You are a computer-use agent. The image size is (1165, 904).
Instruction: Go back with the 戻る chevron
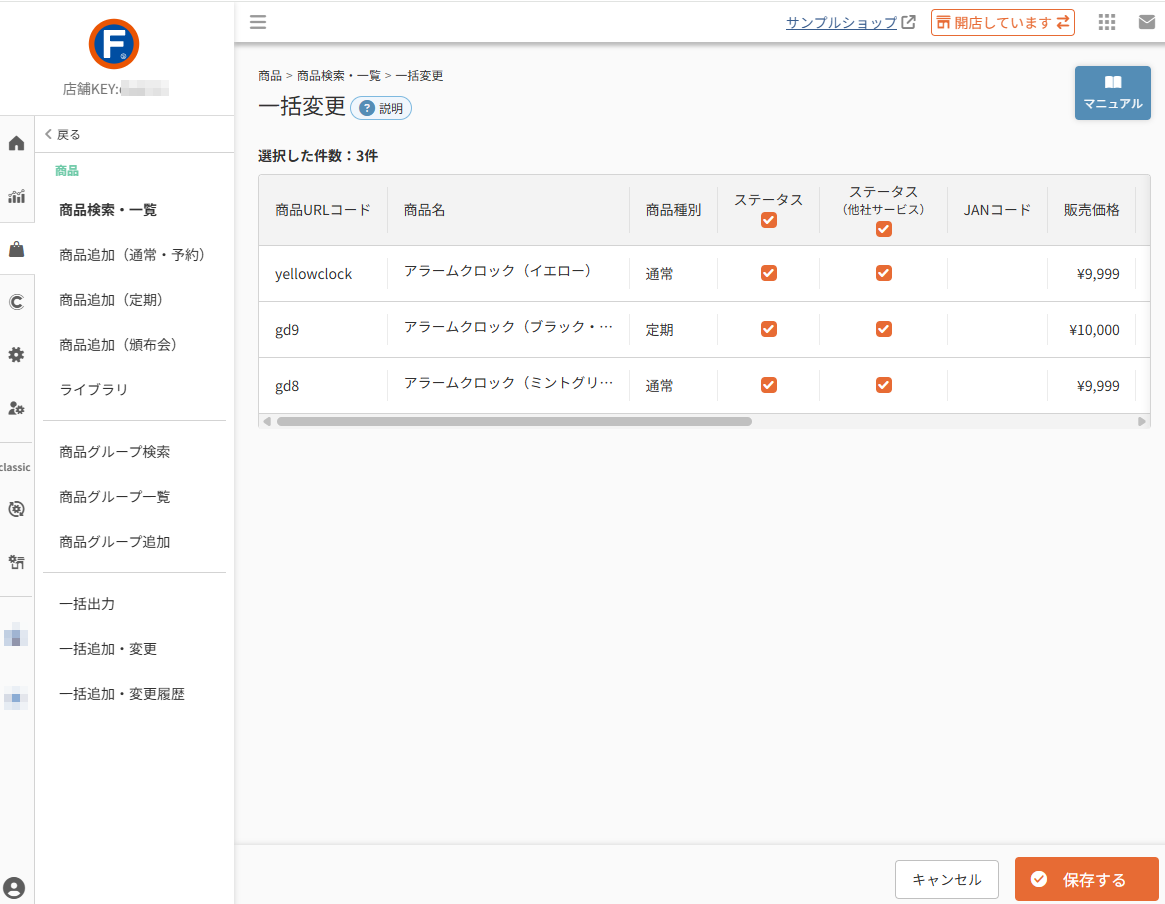point(62,134)
